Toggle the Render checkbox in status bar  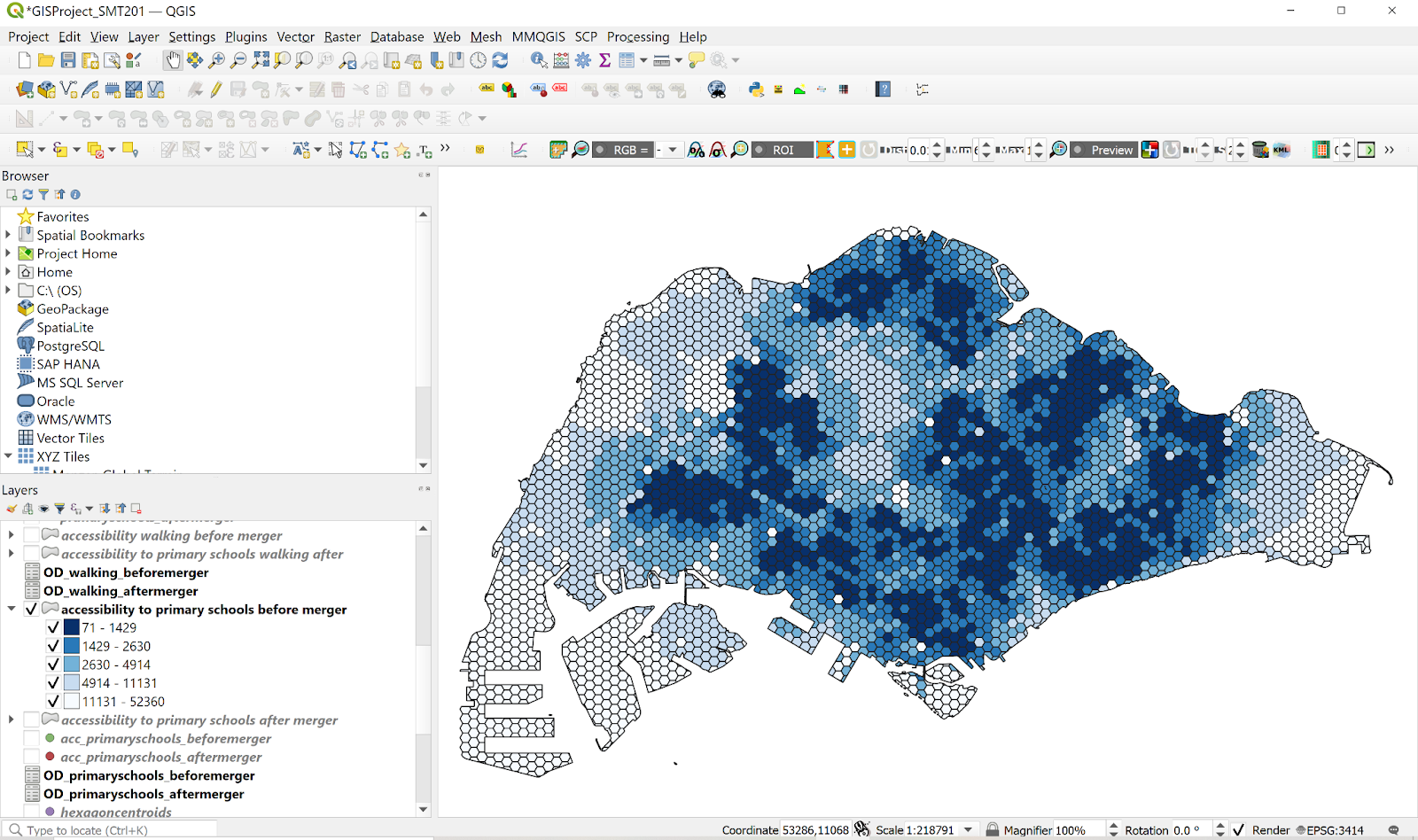1238,830
